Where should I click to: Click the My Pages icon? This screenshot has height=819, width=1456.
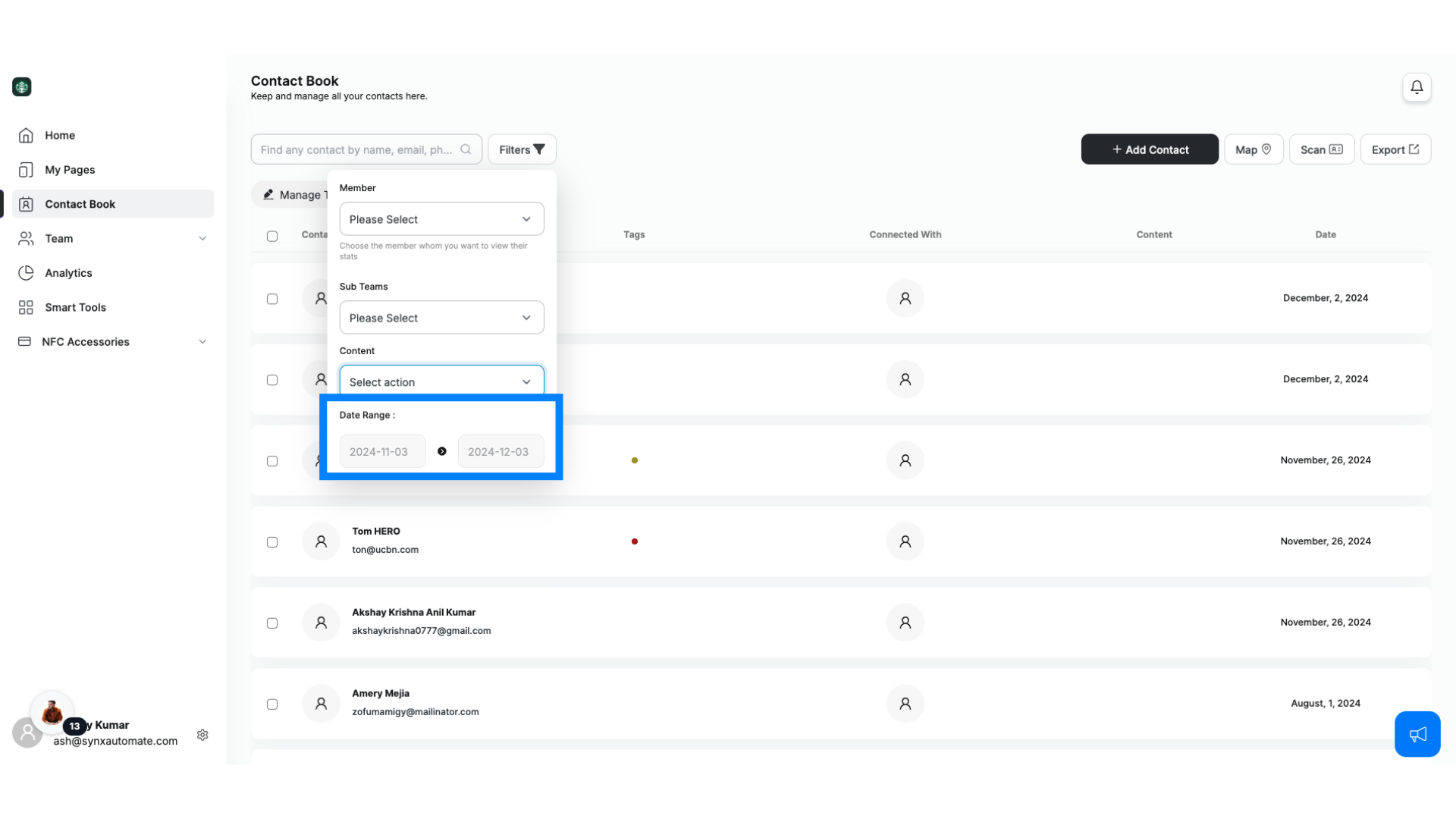pos(26,170)
